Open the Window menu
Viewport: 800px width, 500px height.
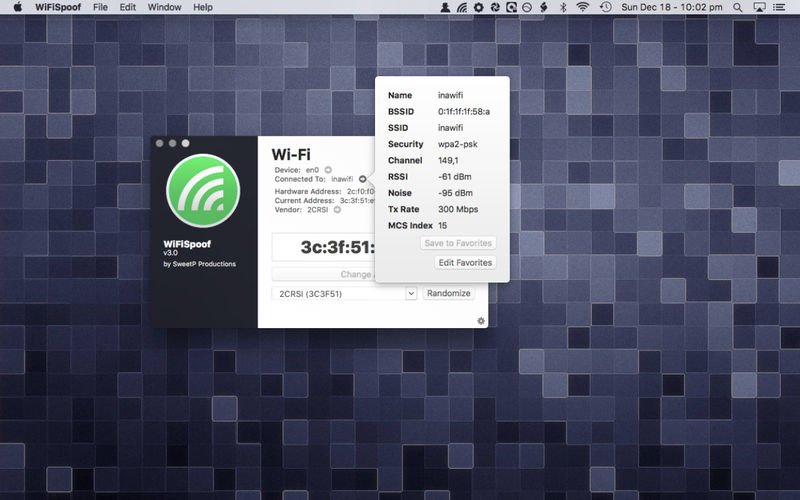[x=163, y=7]
